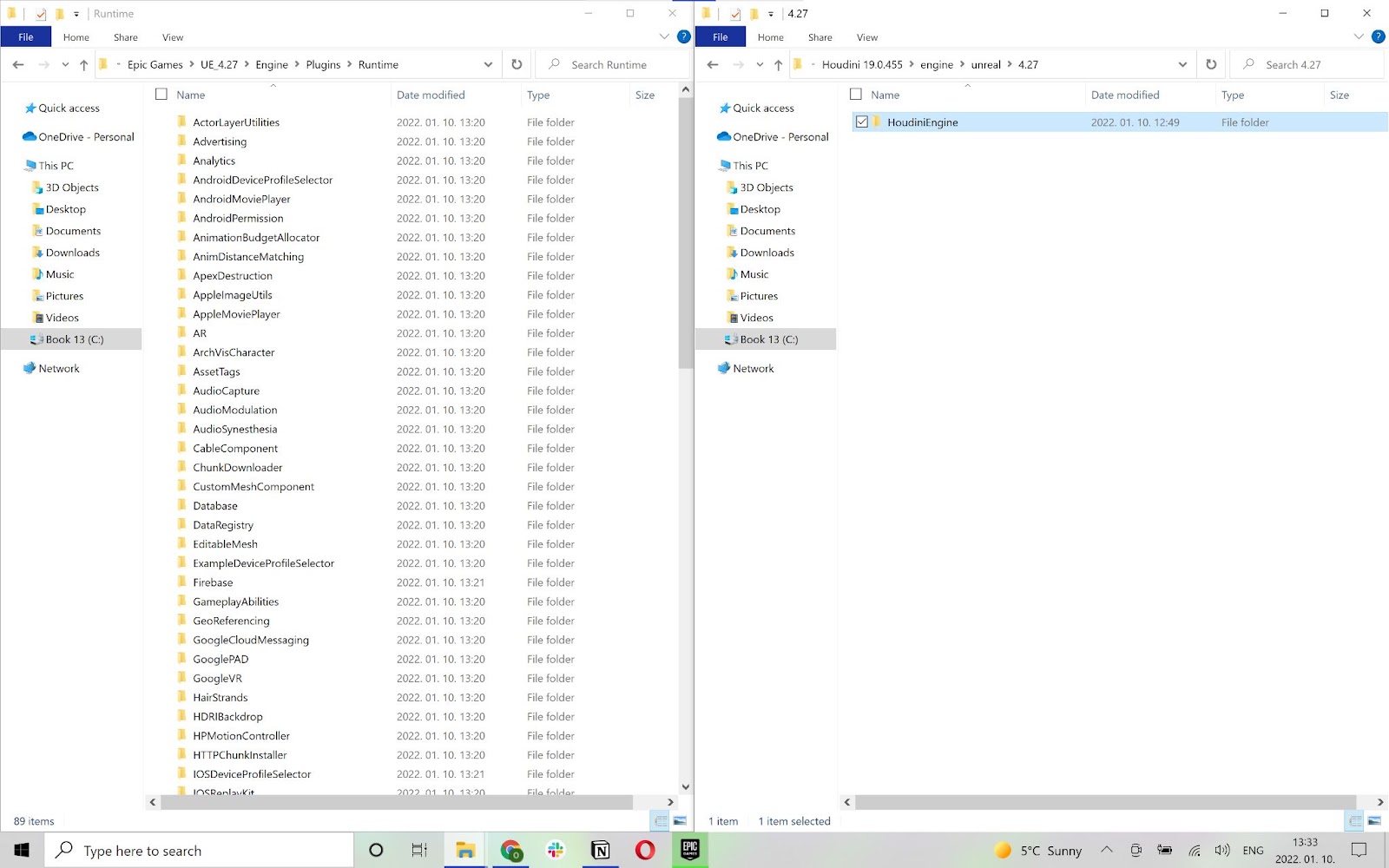Open the File menu in Runtime window
The height and width of the screenshot is (868, 1389).
(x=26, y=37)
